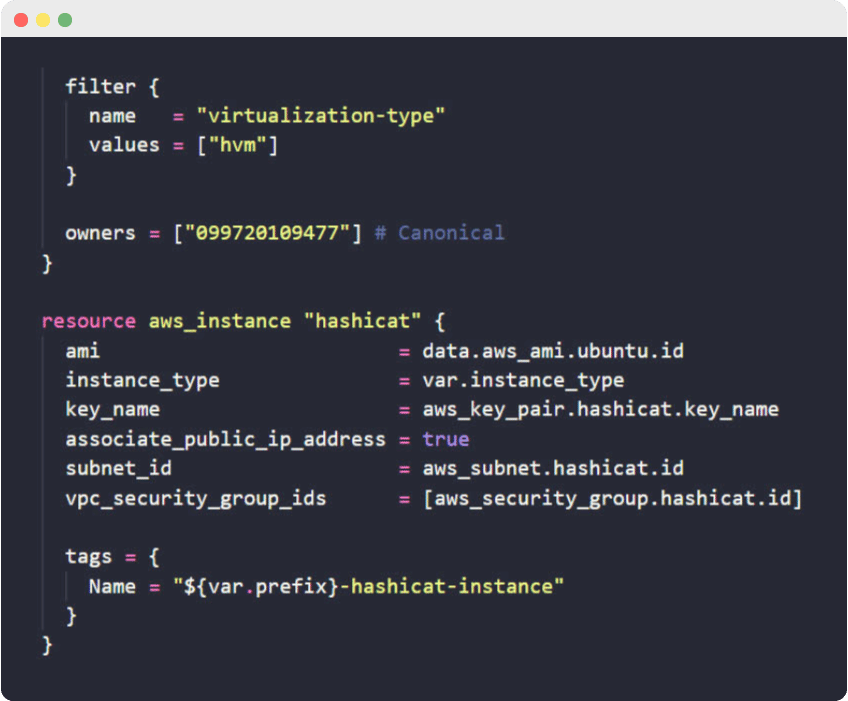Image resolution: width=848 pixels, height=701 pixels.
Task: Click the tags block keyword
Action: (x=89, y=557)
